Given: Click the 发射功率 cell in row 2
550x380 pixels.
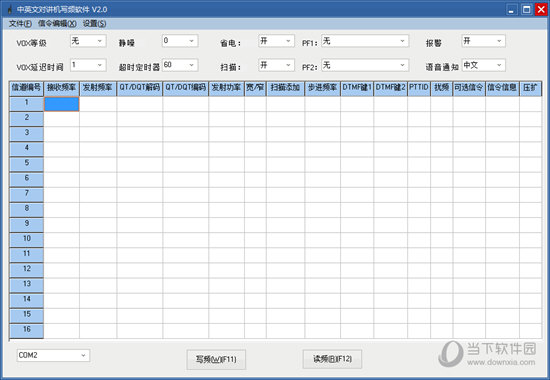Looking at the screenshot, I should pos(227,119).
